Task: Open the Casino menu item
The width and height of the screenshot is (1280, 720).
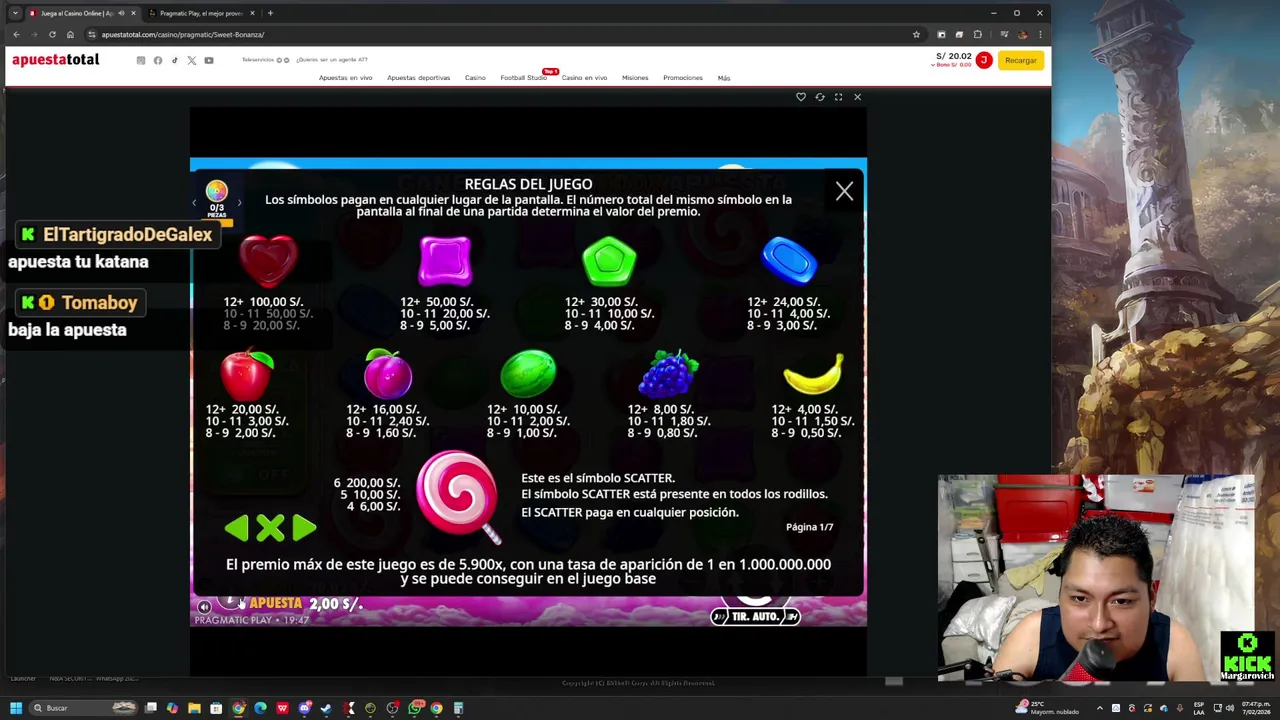Action: [475, 78]
